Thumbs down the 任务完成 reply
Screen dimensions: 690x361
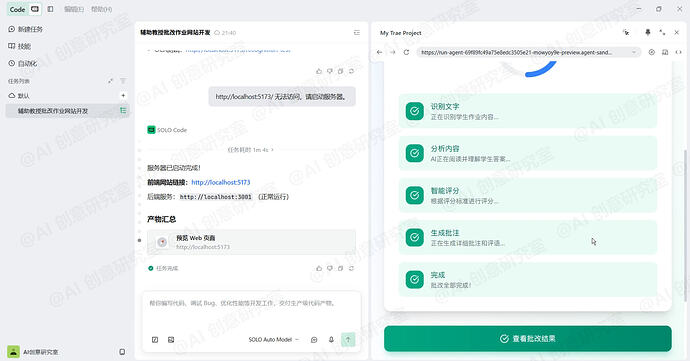330,268
